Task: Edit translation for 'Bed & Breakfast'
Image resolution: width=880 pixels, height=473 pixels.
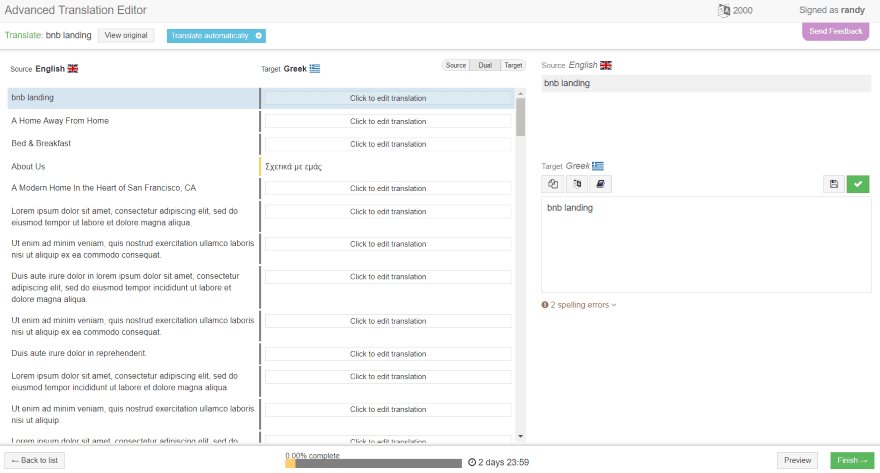Action: point(388,144)
